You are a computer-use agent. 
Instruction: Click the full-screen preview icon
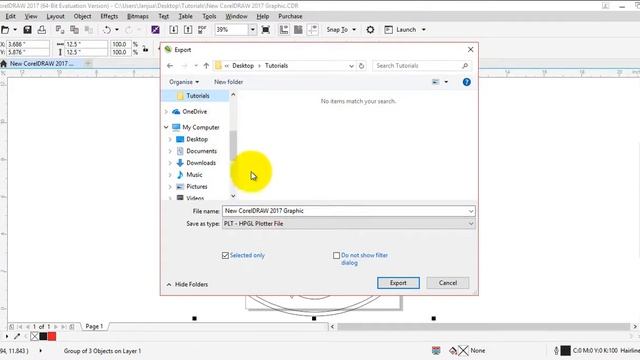(x=265, y=30)
